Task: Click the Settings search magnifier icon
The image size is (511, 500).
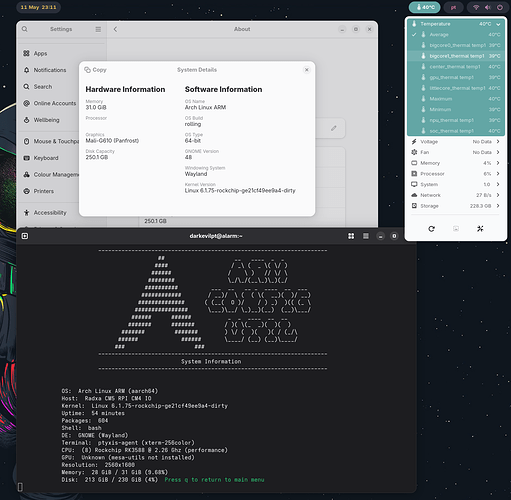Action: tap(25, 29)
